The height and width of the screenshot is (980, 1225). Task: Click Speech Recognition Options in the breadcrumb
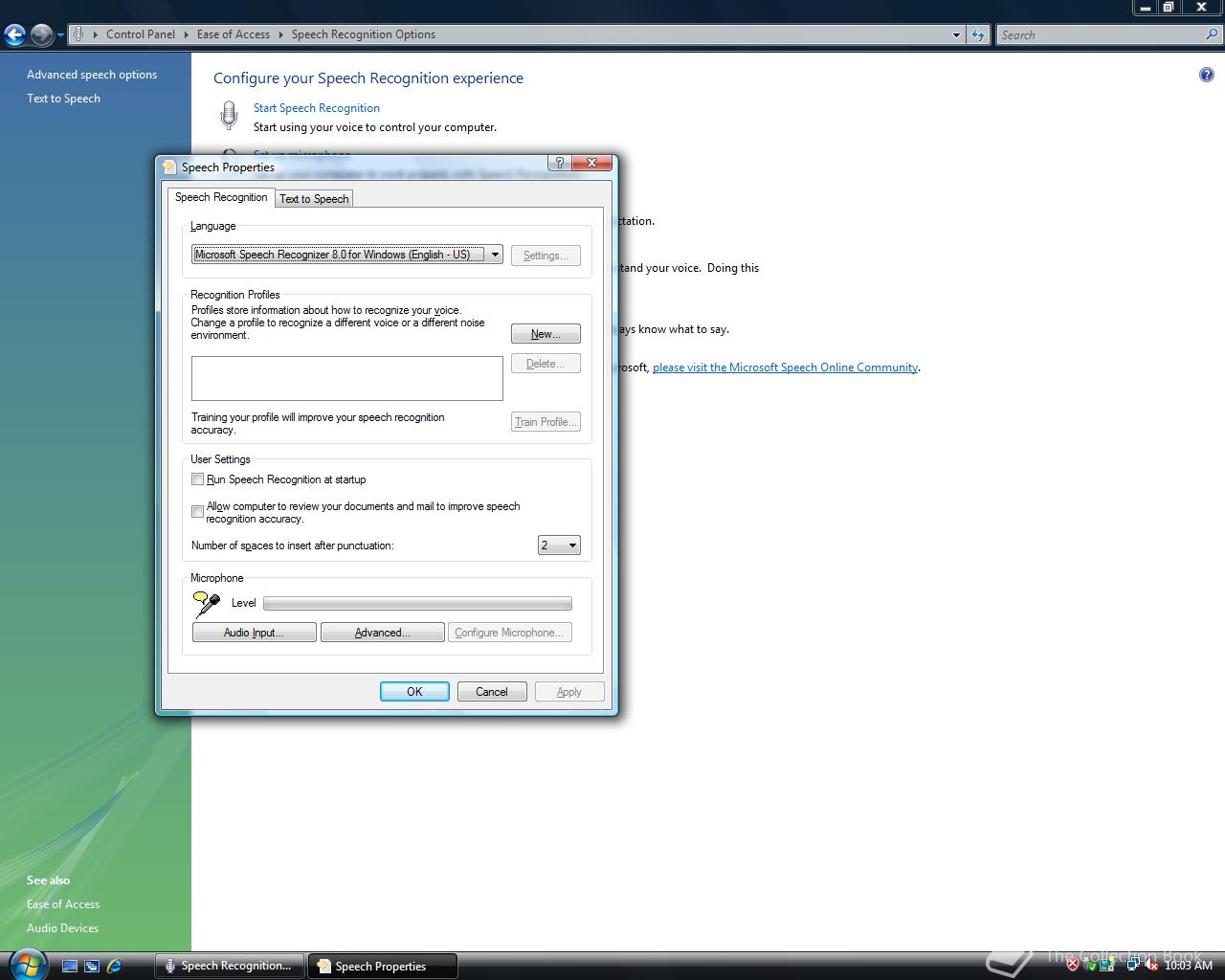pos(364,34)
